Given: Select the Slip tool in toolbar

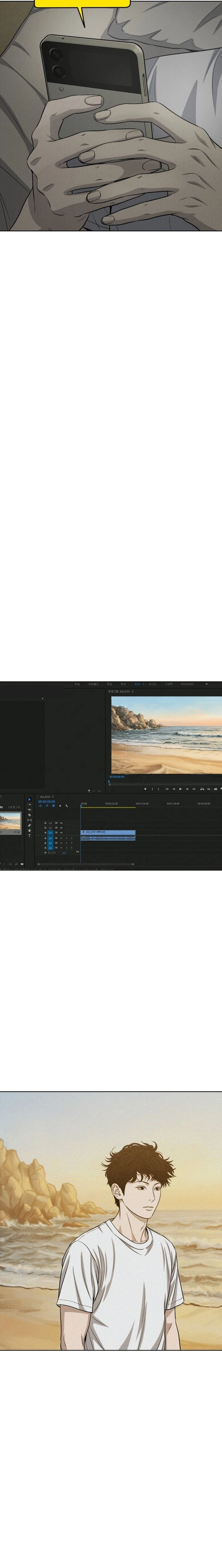Looking at the screenshot, I should tap(29, 820).
